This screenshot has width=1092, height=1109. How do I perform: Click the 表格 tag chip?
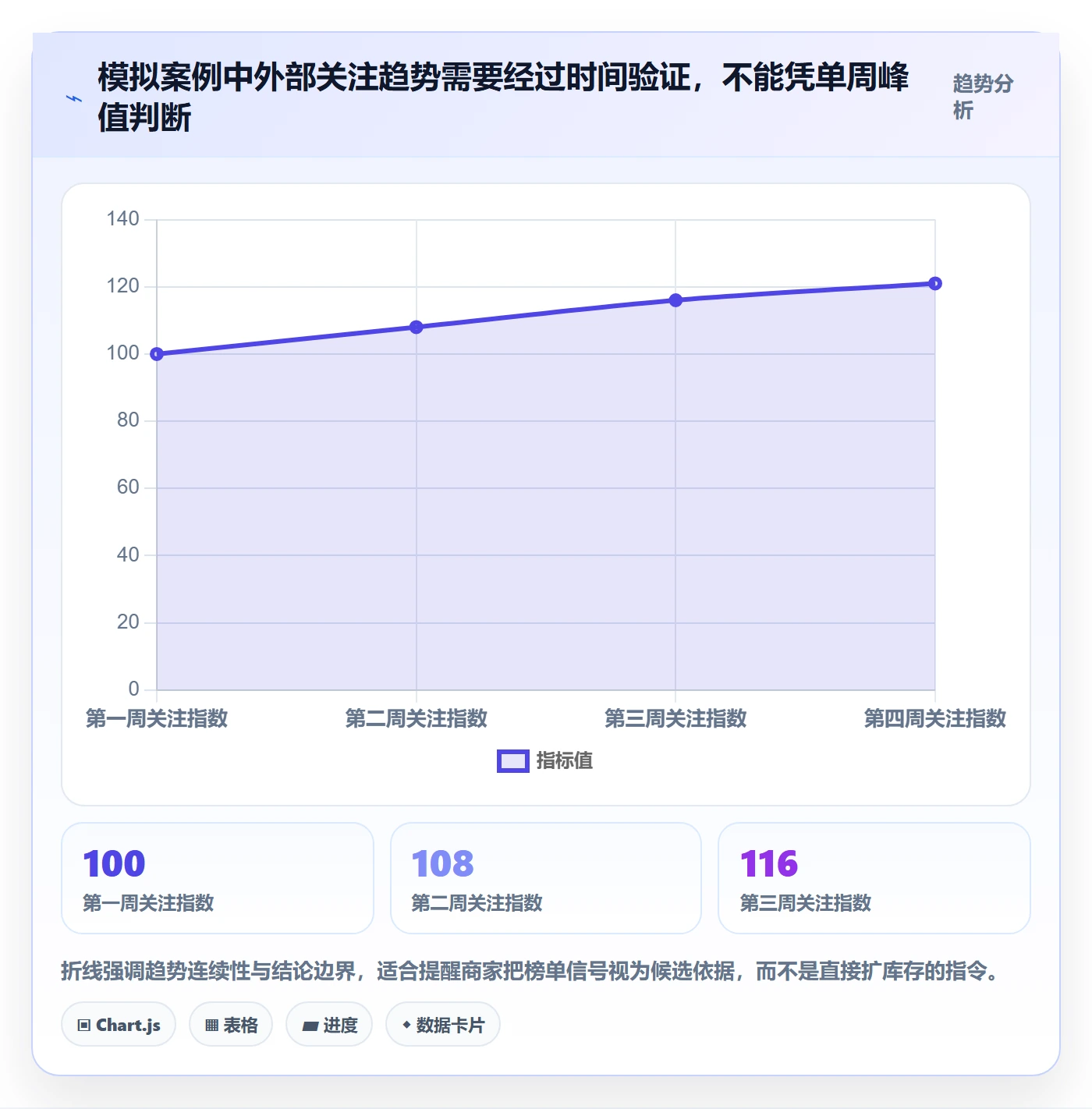(231, 1025)
